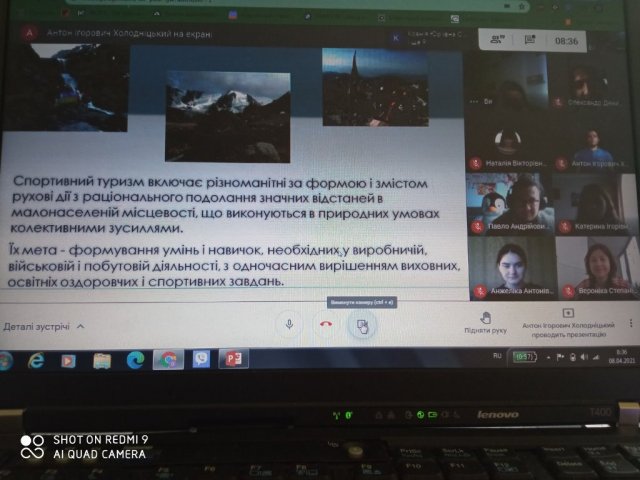Viewport: 640px width, 480px height.
Task: Switch the RU keyboard language indicator
Action: (497, 355)
